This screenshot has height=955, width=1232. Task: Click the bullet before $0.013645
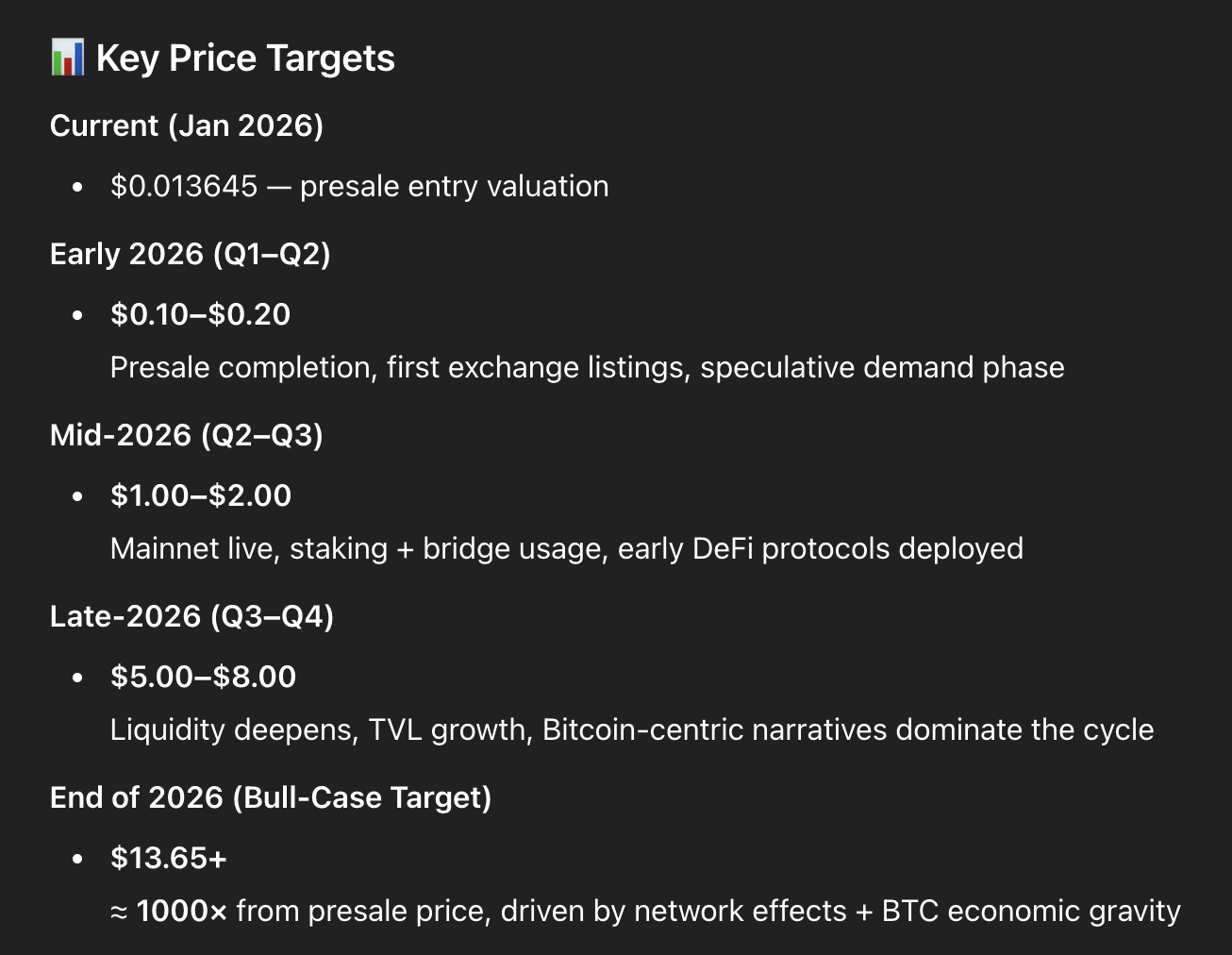click(x=77, y=187)
